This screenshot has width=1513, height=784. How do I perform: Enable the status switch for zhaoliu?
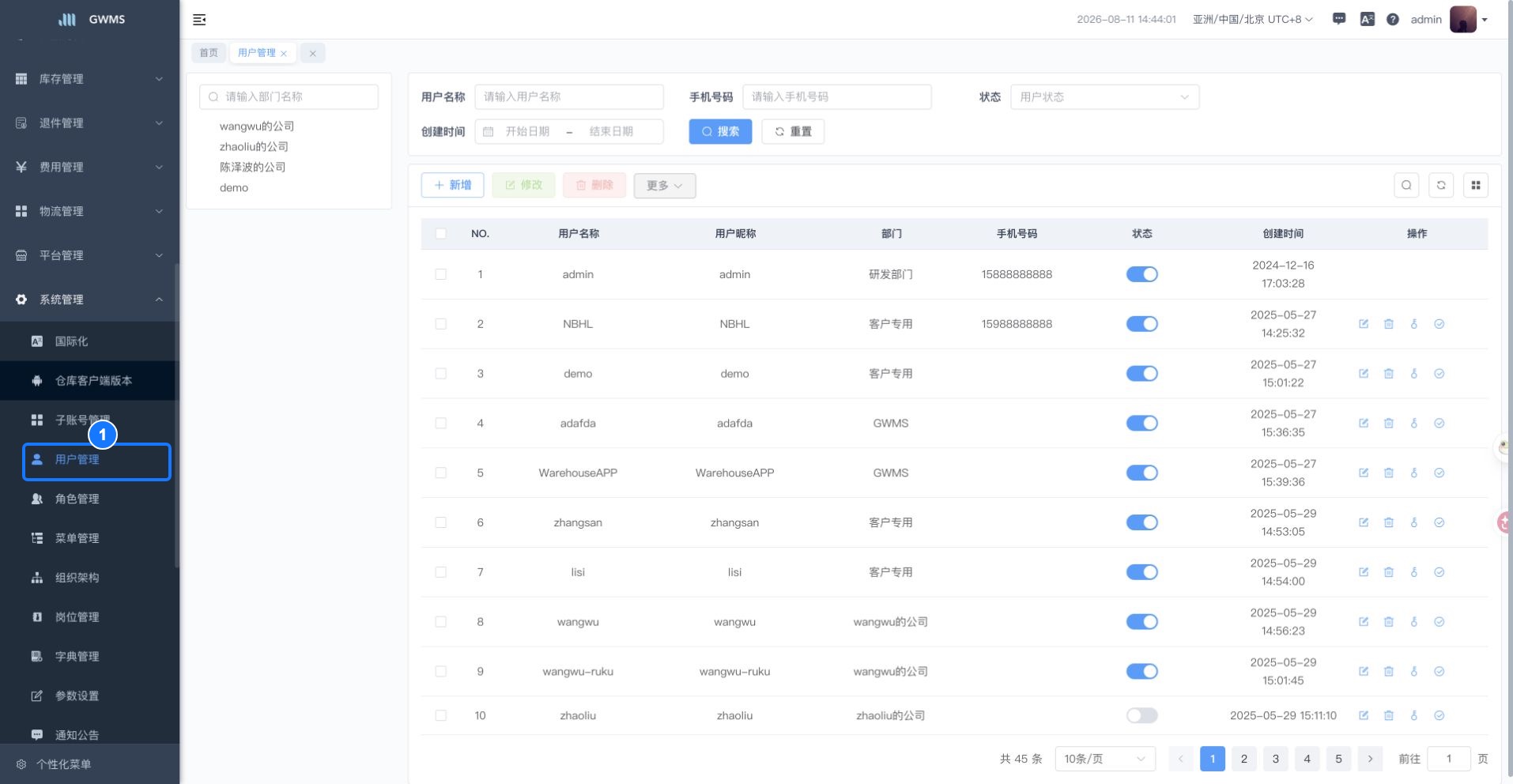(x=1142, y=715)
